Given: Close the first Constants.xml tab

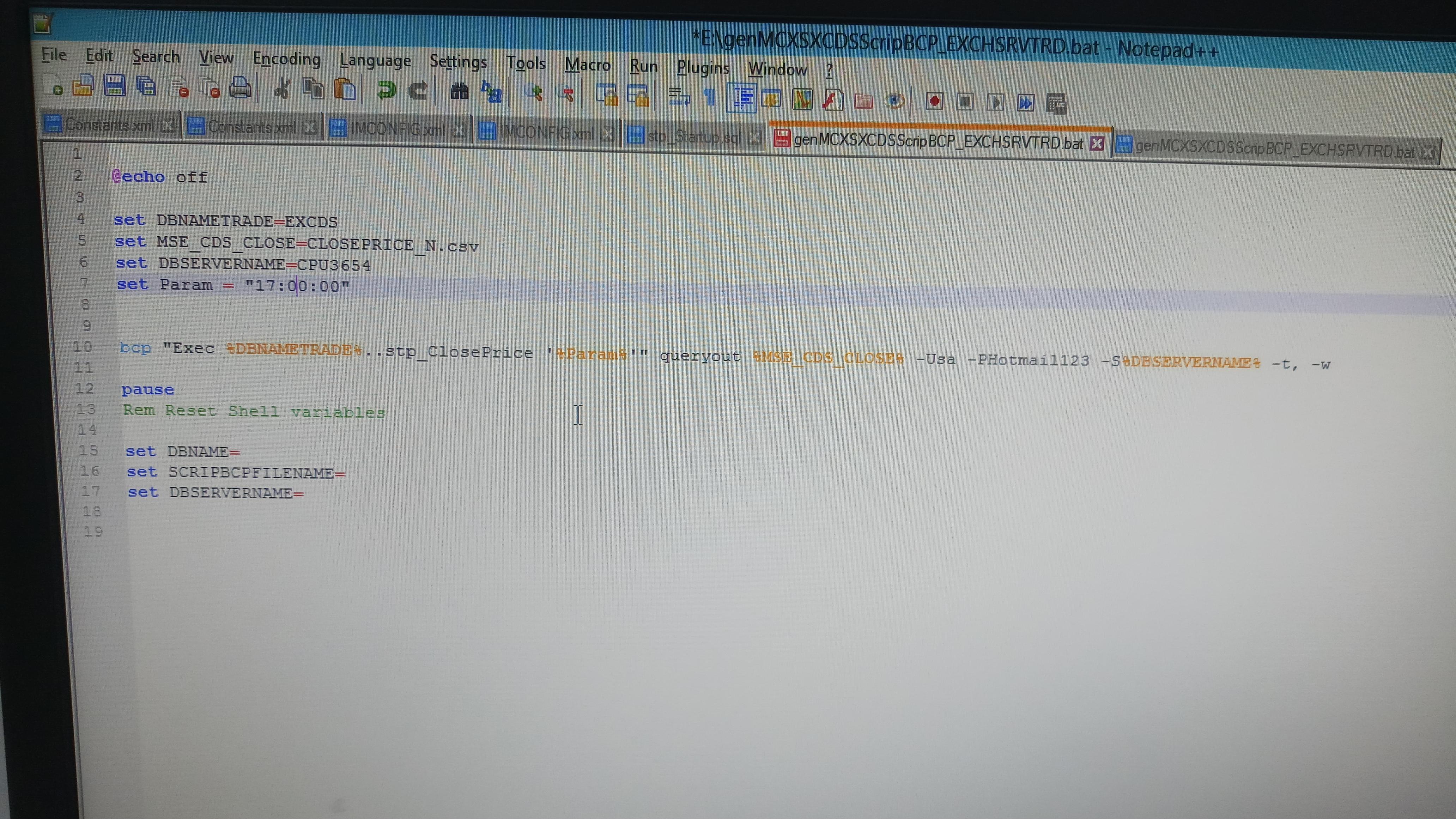Looking at the screenshot, I should (x=167, y=126).
